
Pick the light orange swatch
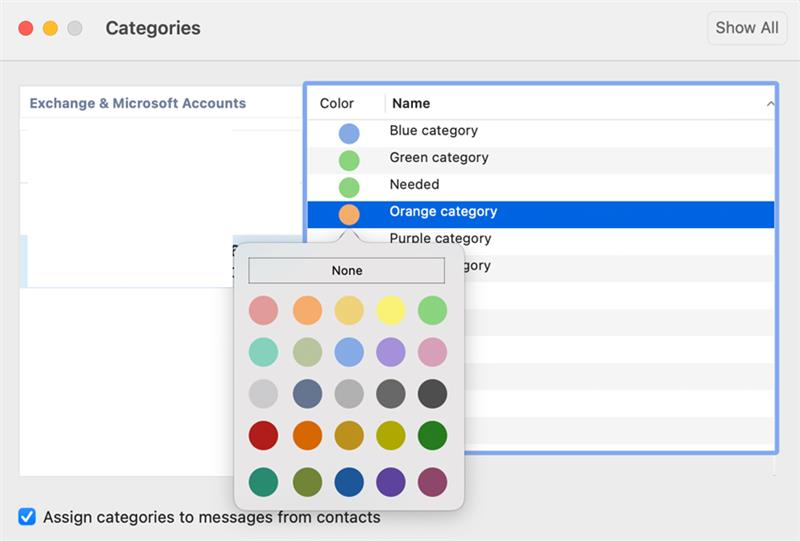[x=307, y=310]
